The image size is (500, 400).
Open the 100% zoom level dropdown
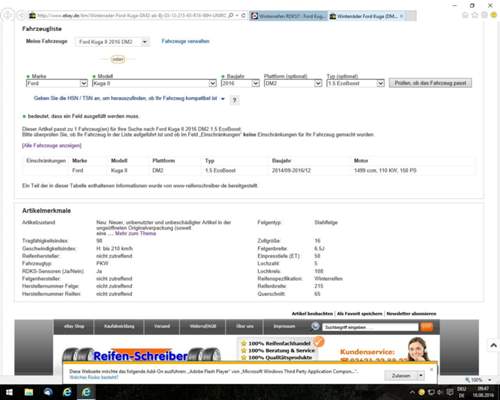[489, 380]
